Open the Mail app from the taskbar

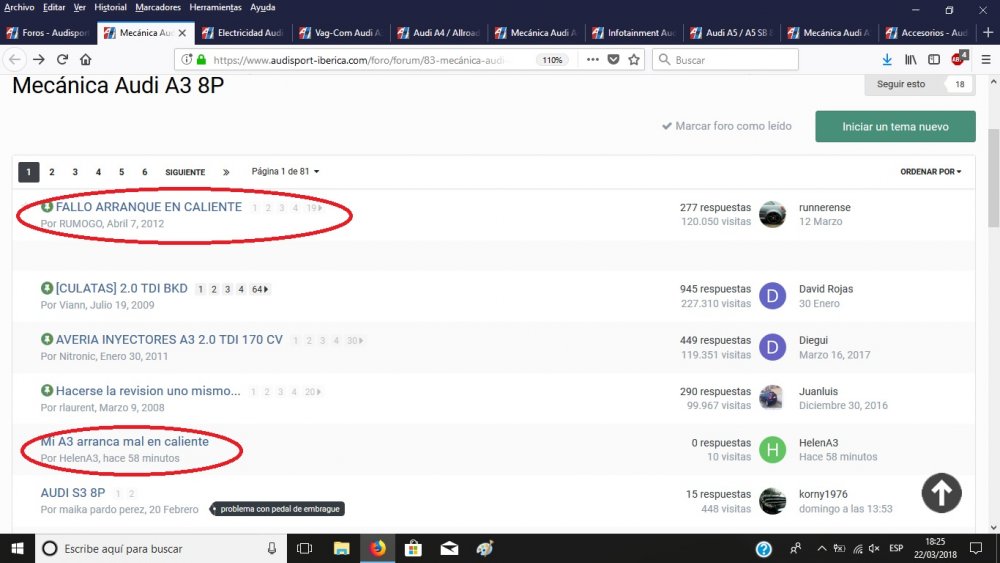[x=449, y=548]
